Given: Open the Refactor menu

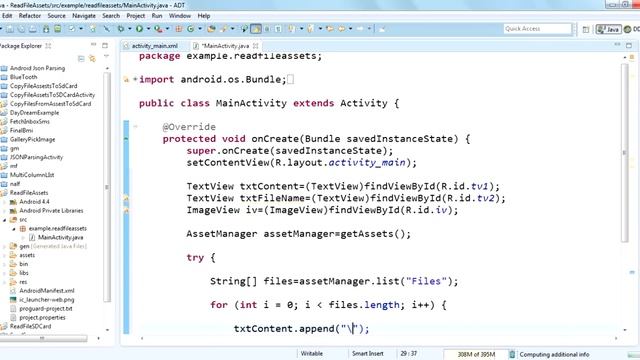Looking at the screenshot, I should pos(30,16).
